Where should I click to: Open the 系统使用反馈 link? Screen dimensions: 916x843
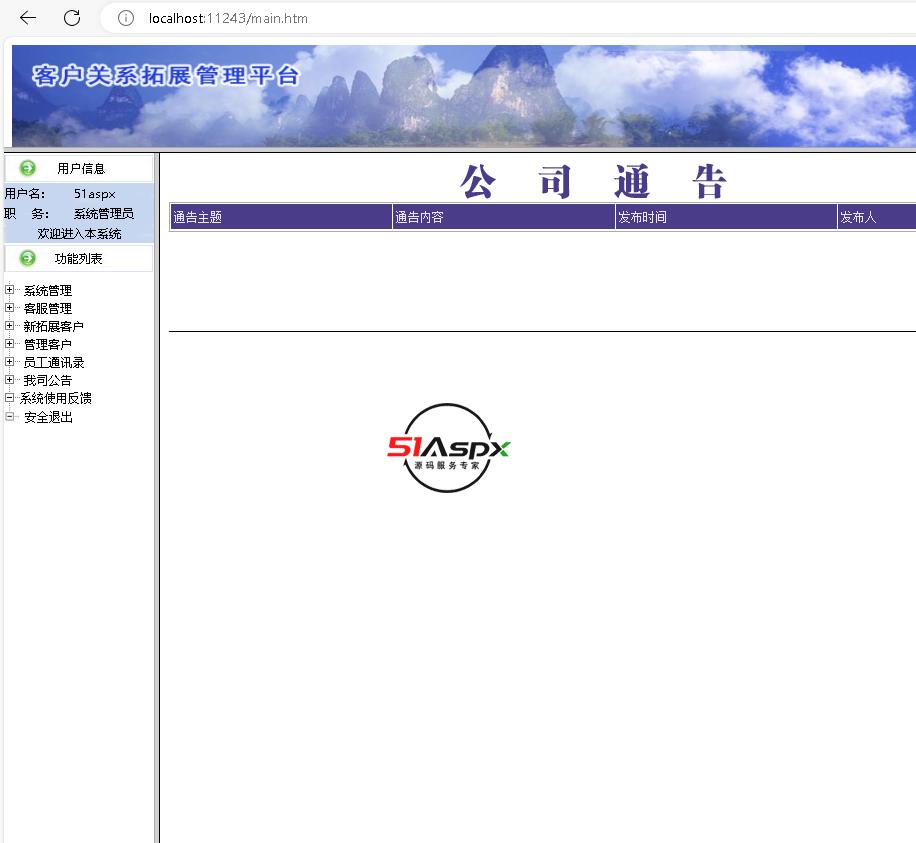pyautogui.click(x=55, y=398)
